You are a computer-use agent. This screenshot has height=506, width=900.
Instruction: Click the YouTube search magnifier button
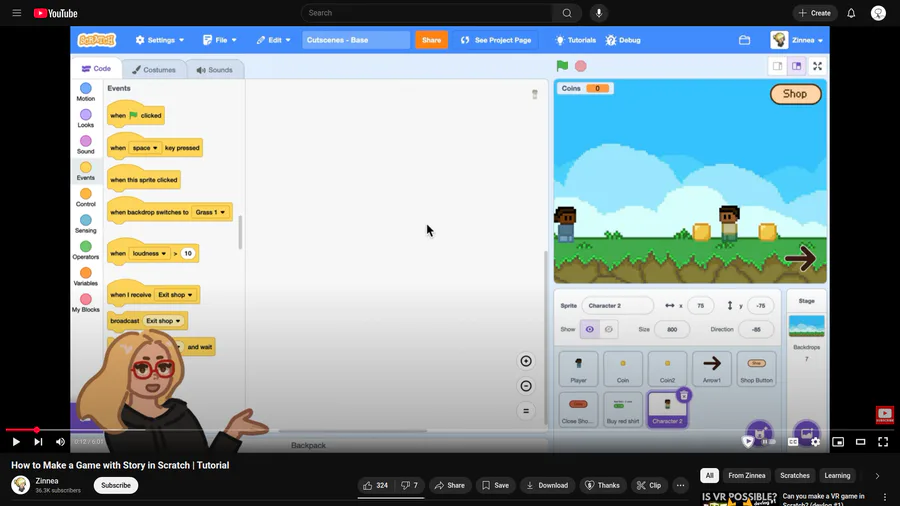coord(567,13)
